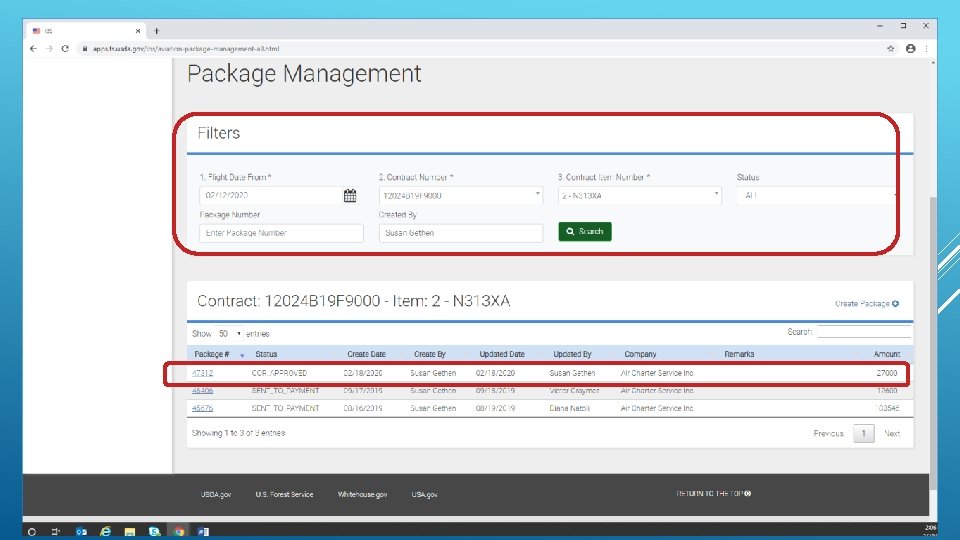The height and width of the screenshot is (540, 960).
Task: Open the USDA.gov footer link
Action: click(x=216, y=494)
